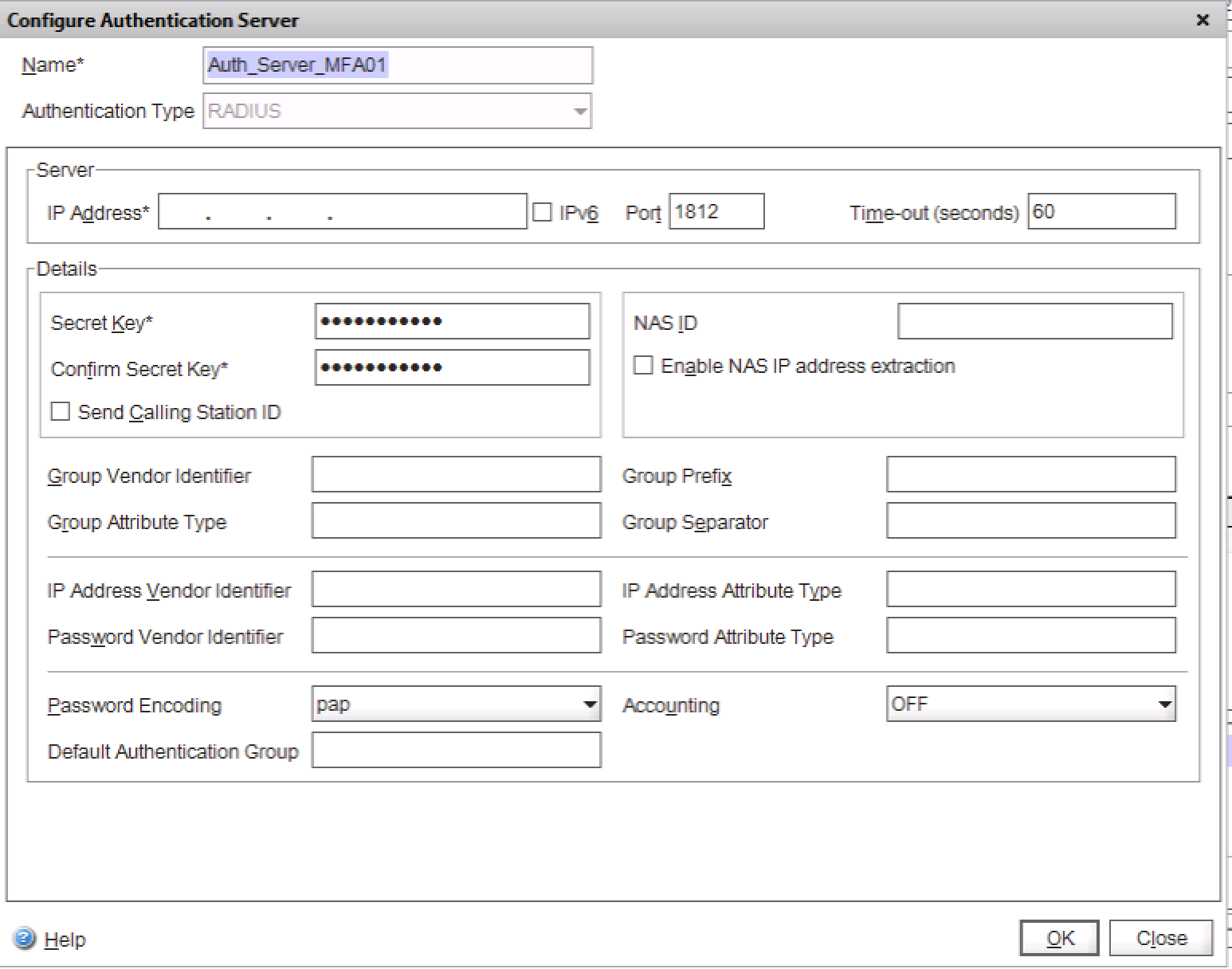Check Send Calling Station ID
This screenshot has height=969, width=1232.
click(x=61, y=411)
